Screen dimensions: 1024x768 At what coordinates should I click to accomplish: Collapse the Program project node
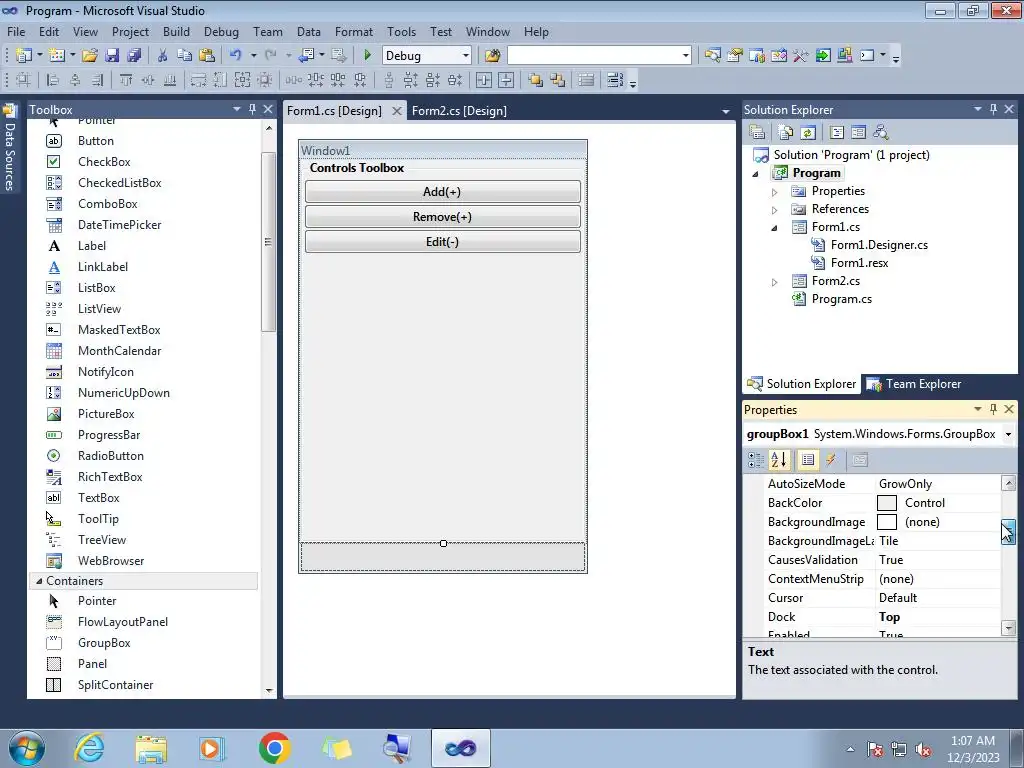pyautogui.click(x=756, y=174)
